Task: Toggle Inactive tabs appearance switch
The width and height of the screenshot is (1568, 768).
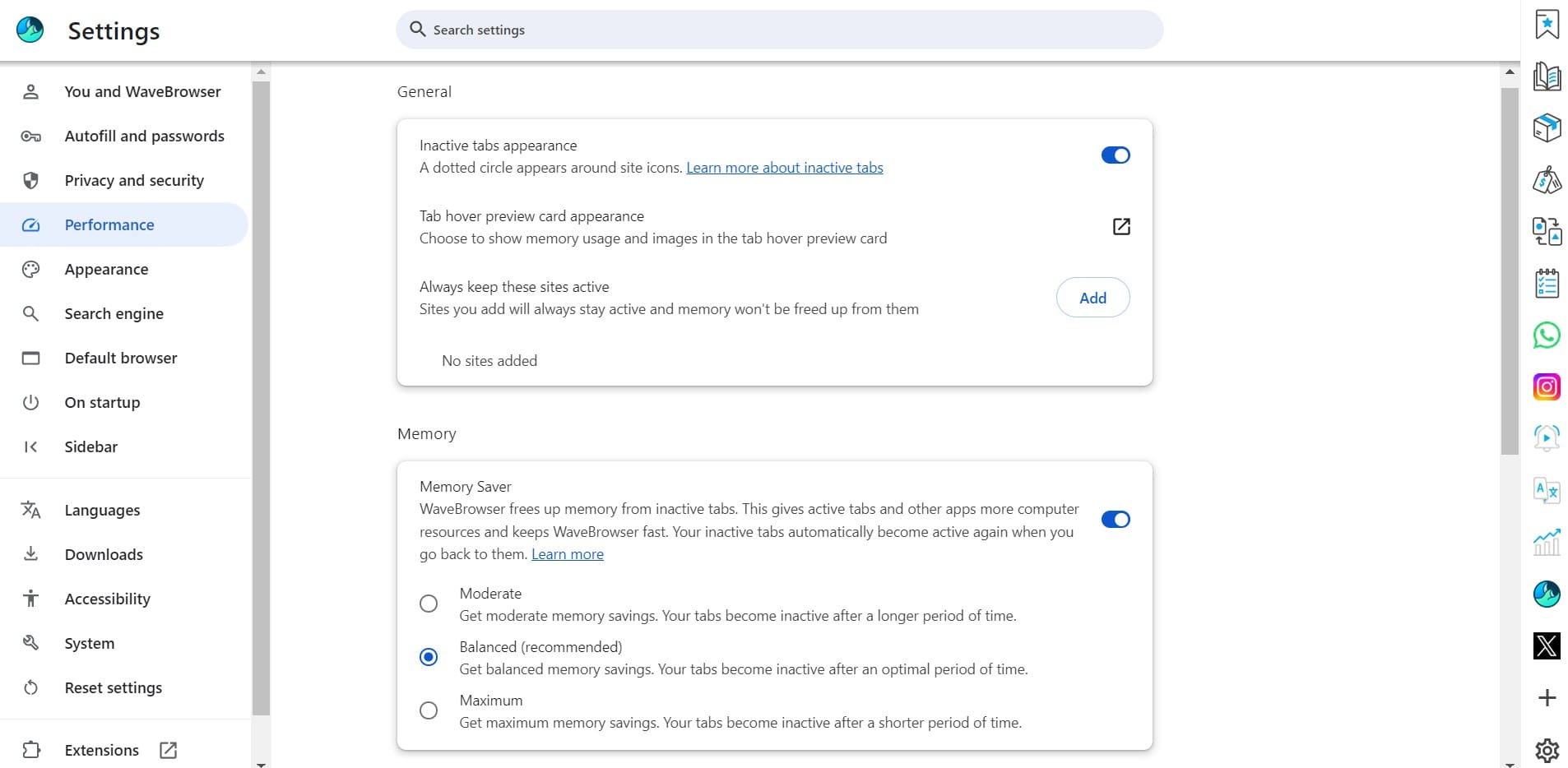Action: pos(1115,155)
